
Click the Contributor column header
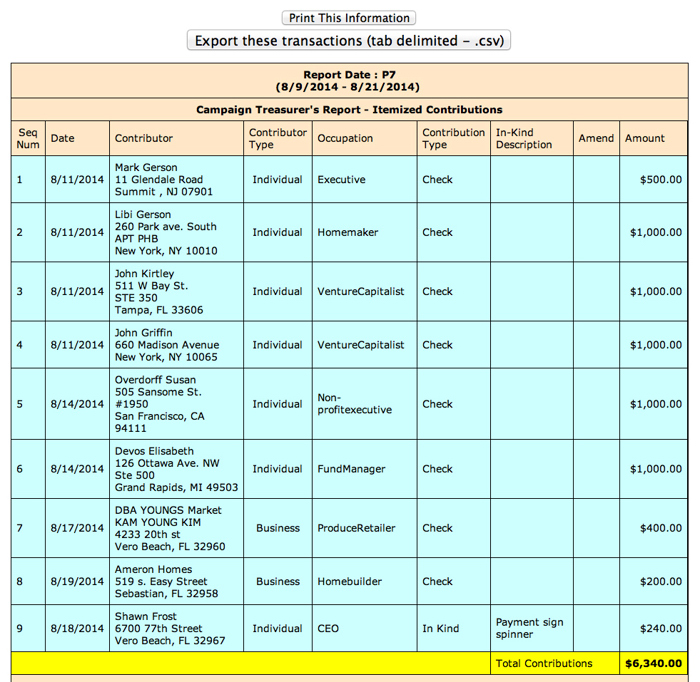pyautogui.click(x=144, y=138)
